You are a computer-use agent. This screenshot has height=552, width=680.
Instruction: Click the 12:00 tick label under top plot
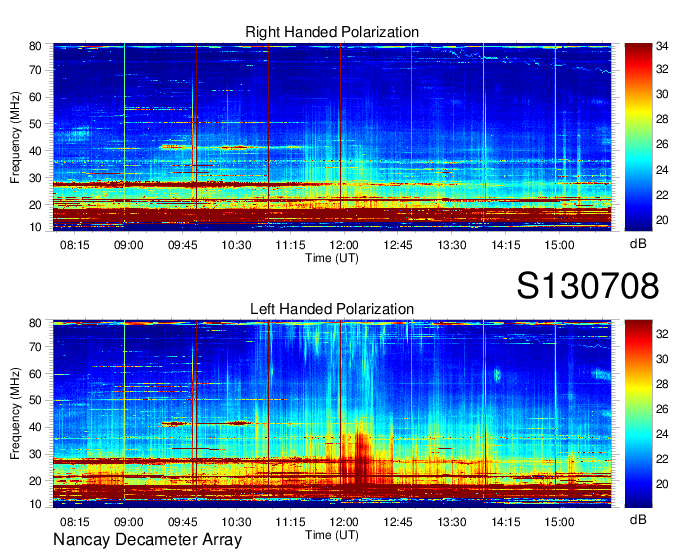344,245
